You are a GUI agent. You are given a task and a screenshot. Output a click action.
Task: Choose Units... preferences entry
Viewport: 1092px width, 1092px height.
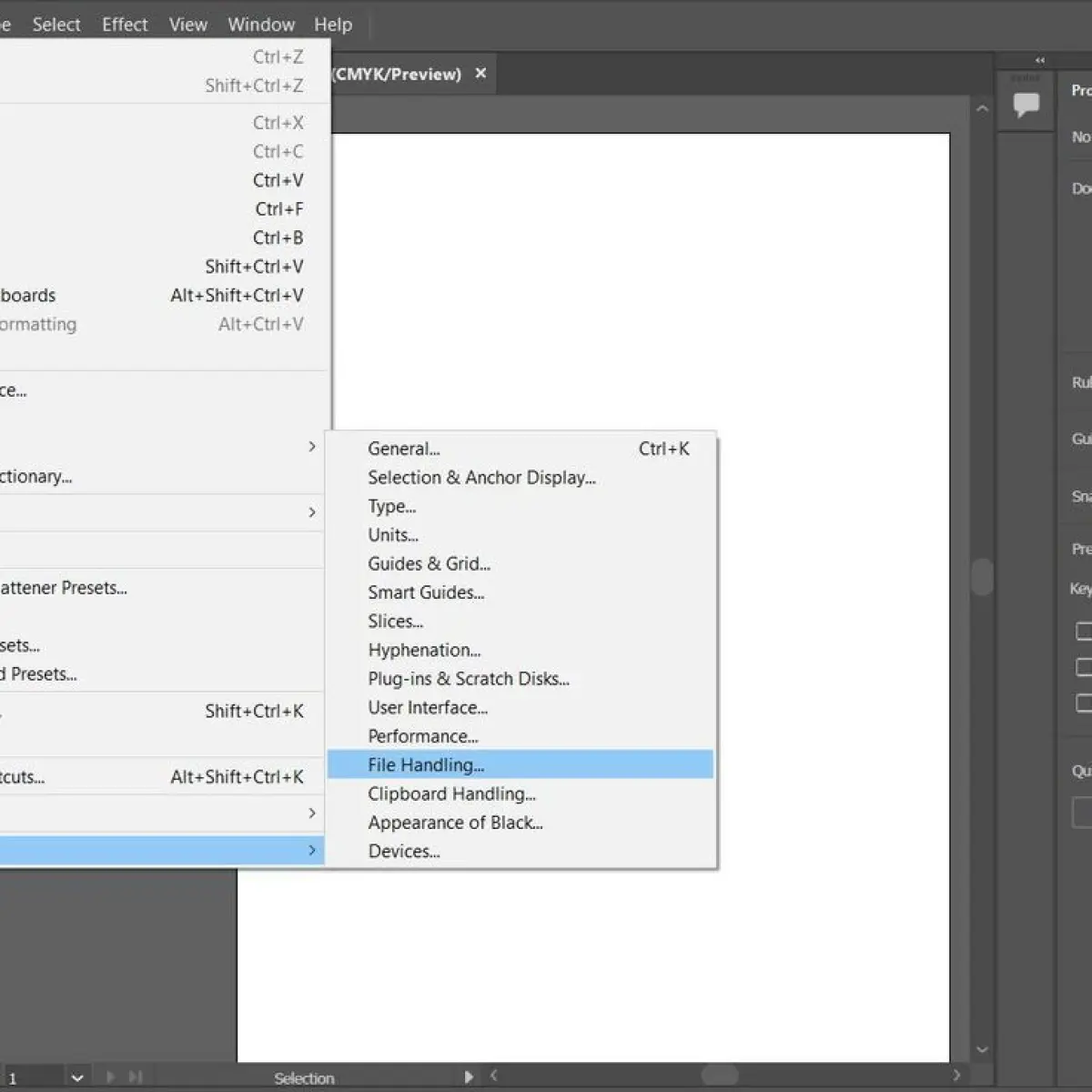coord(521,535)
